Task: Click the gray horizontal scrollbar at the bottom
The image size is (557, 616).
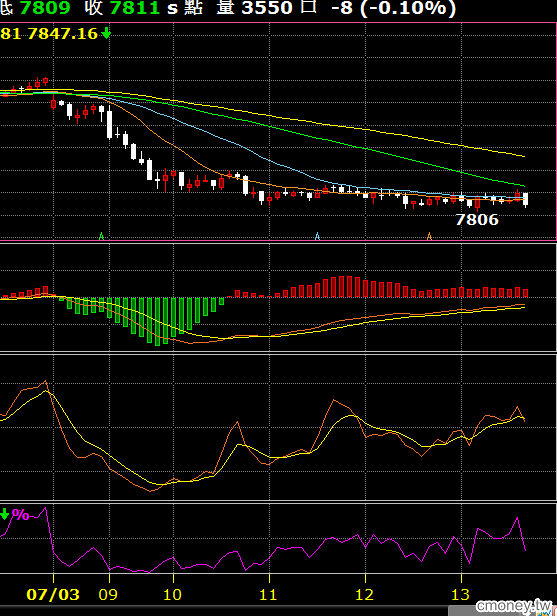Action: [x=503, y=612]
